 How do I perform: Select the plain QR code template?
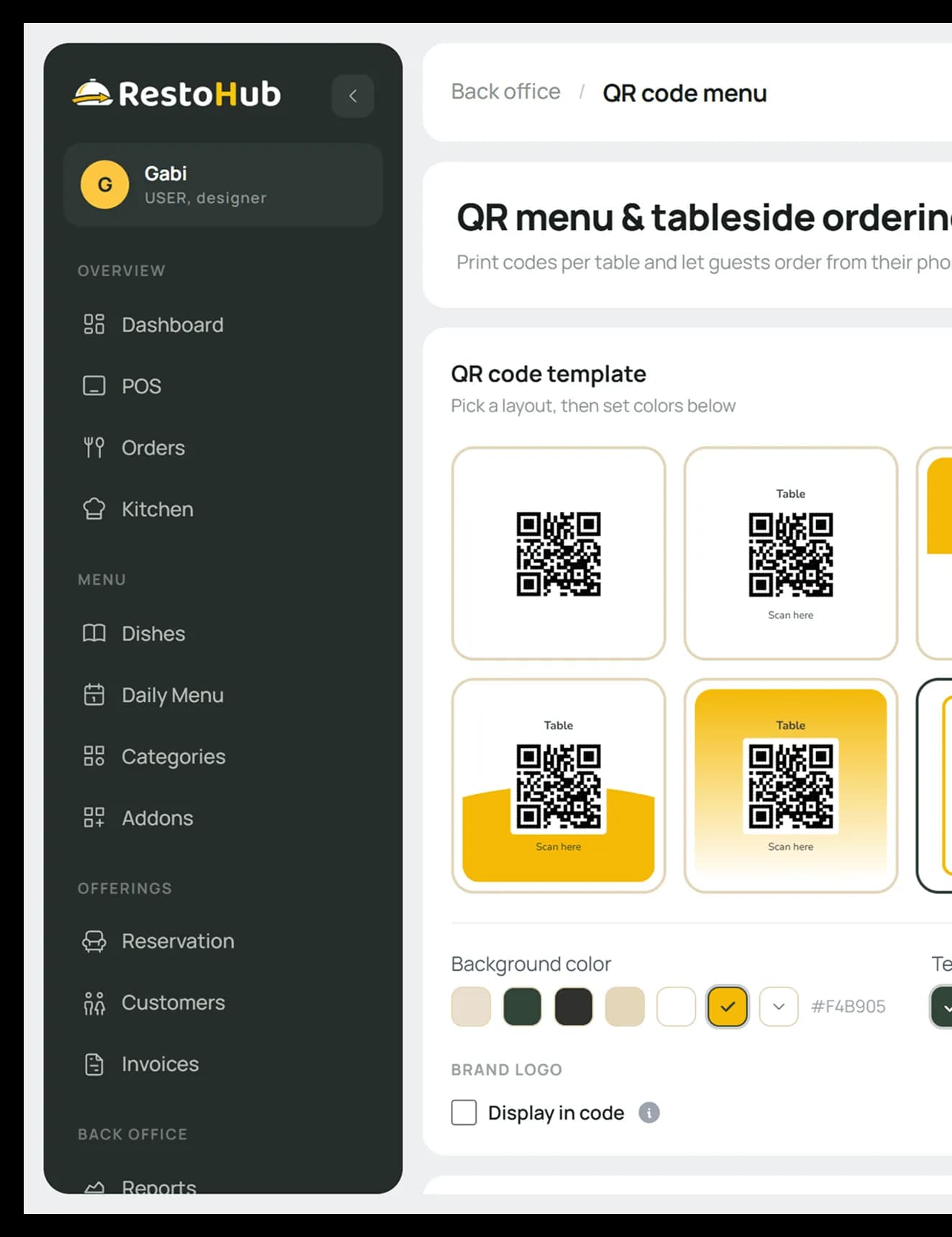click(x=559, y=554)
